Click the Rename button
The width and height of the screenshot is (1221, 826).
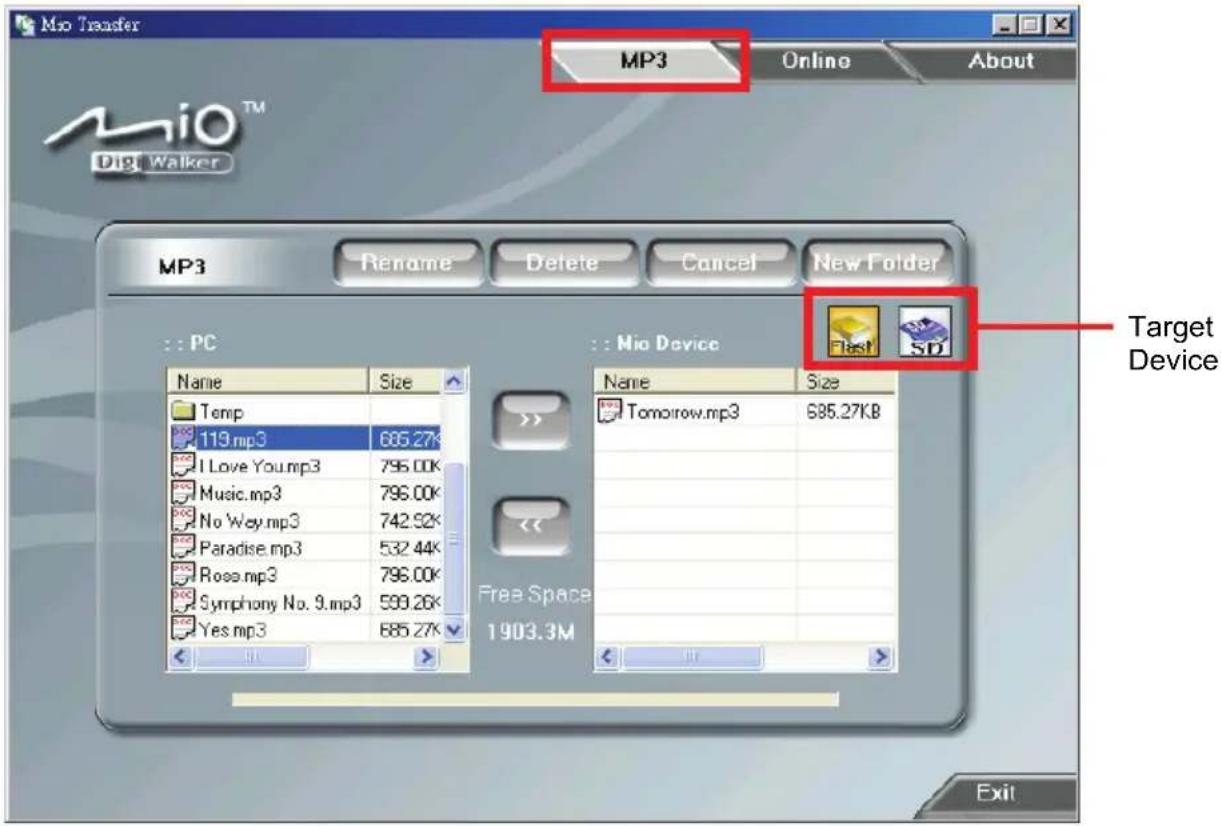406,263
